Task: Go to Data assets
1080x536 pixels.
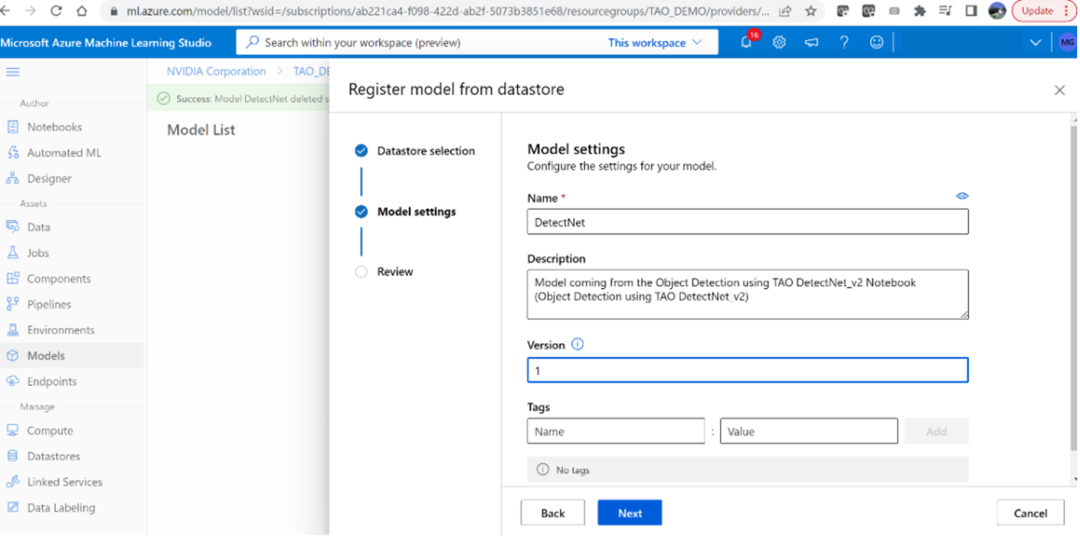Action: 39,227
